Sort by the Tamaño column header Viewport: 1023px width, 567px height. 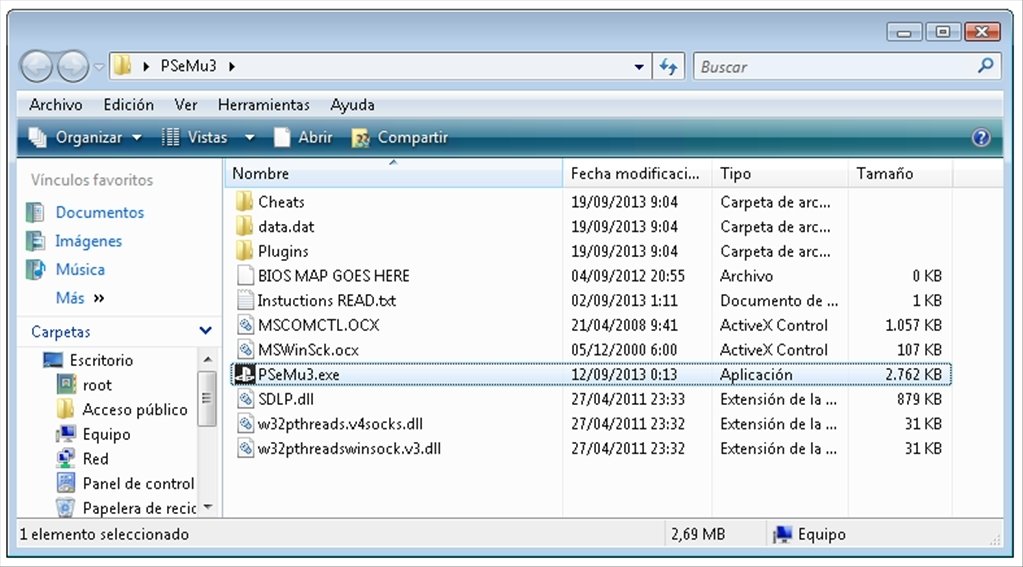pyautogui.click(x=900, y=174)
